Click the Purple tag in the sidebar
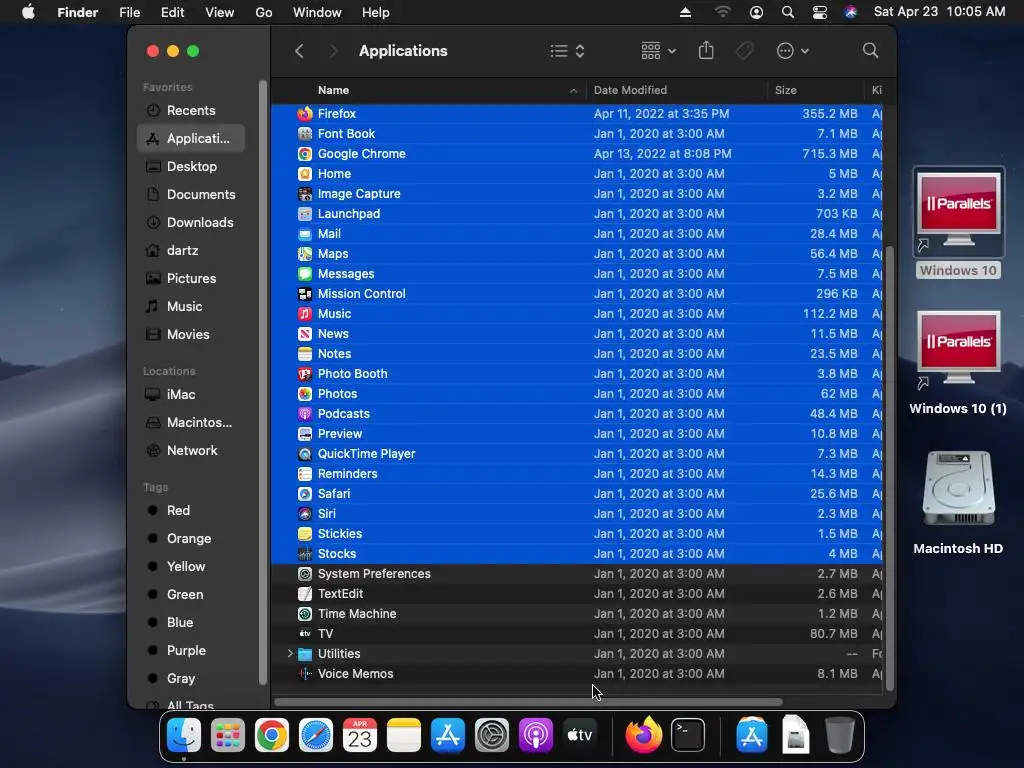 point(191,650)
